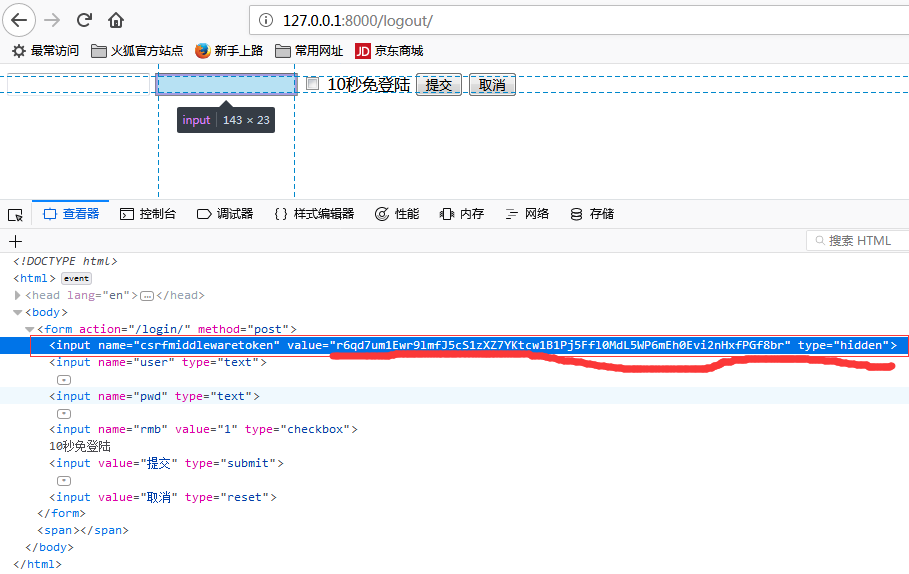This screenshot has width=909, height=574.
Task: Select the input name="user" node
Action: coord(158,362)
